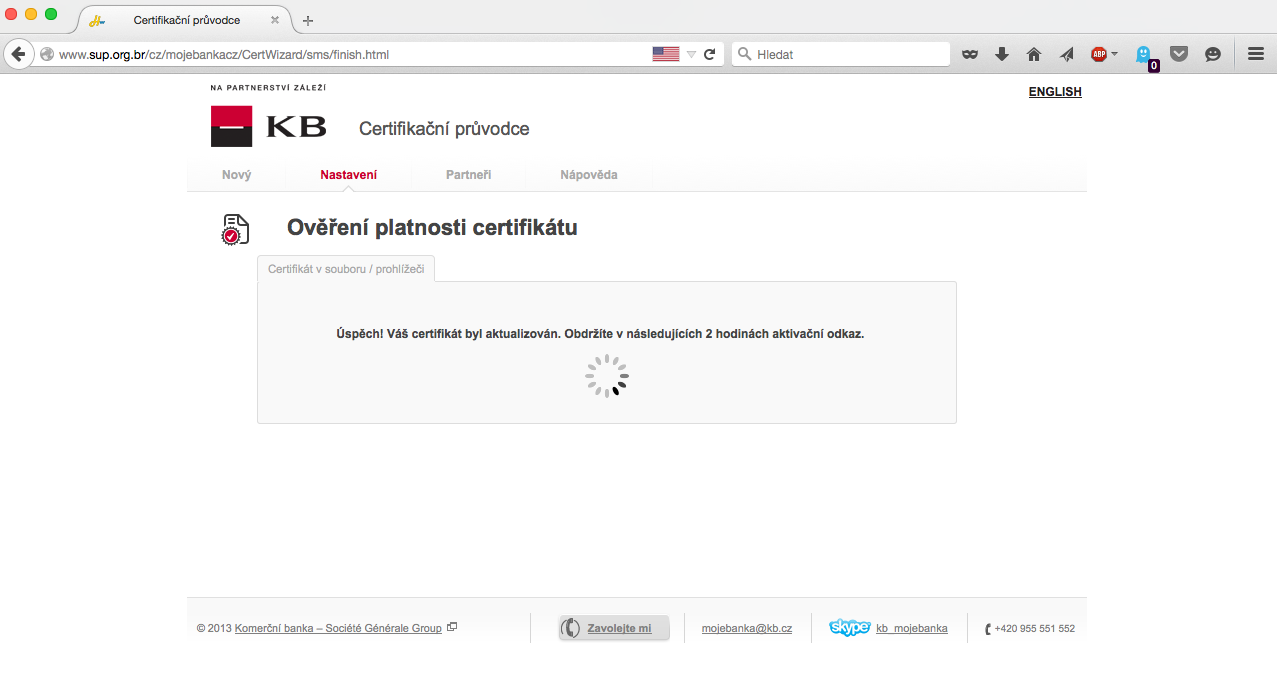Click the Skype logo icon

(x=850, y=627)
